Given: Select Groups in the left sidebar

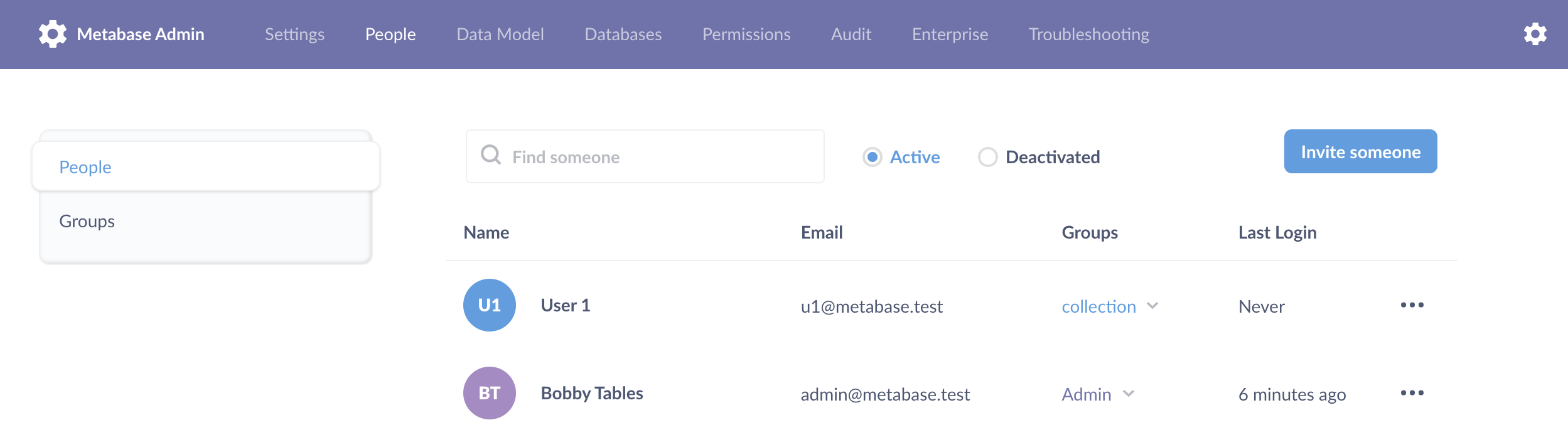Looking at the screenshot, I should [x=87, y=221].
